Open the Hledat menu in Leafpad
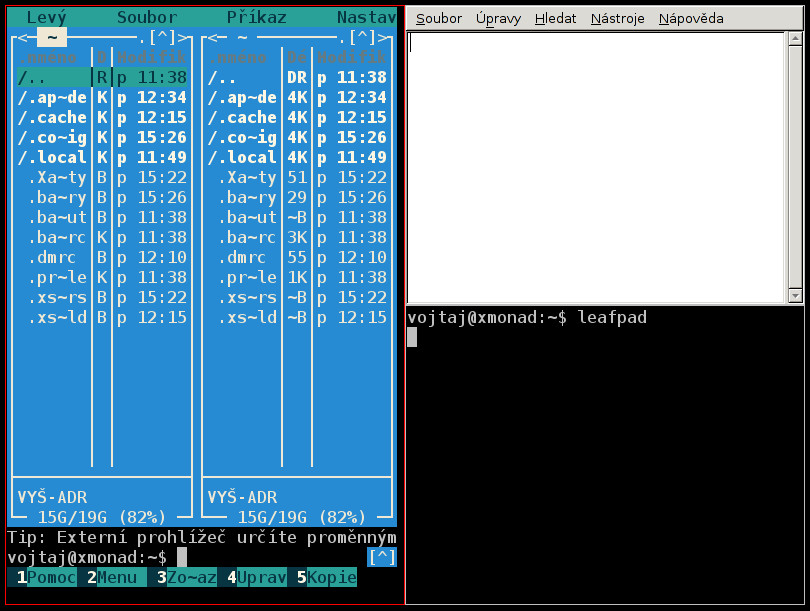The height and width of the screenshot is (611, 810). point(555,19)
